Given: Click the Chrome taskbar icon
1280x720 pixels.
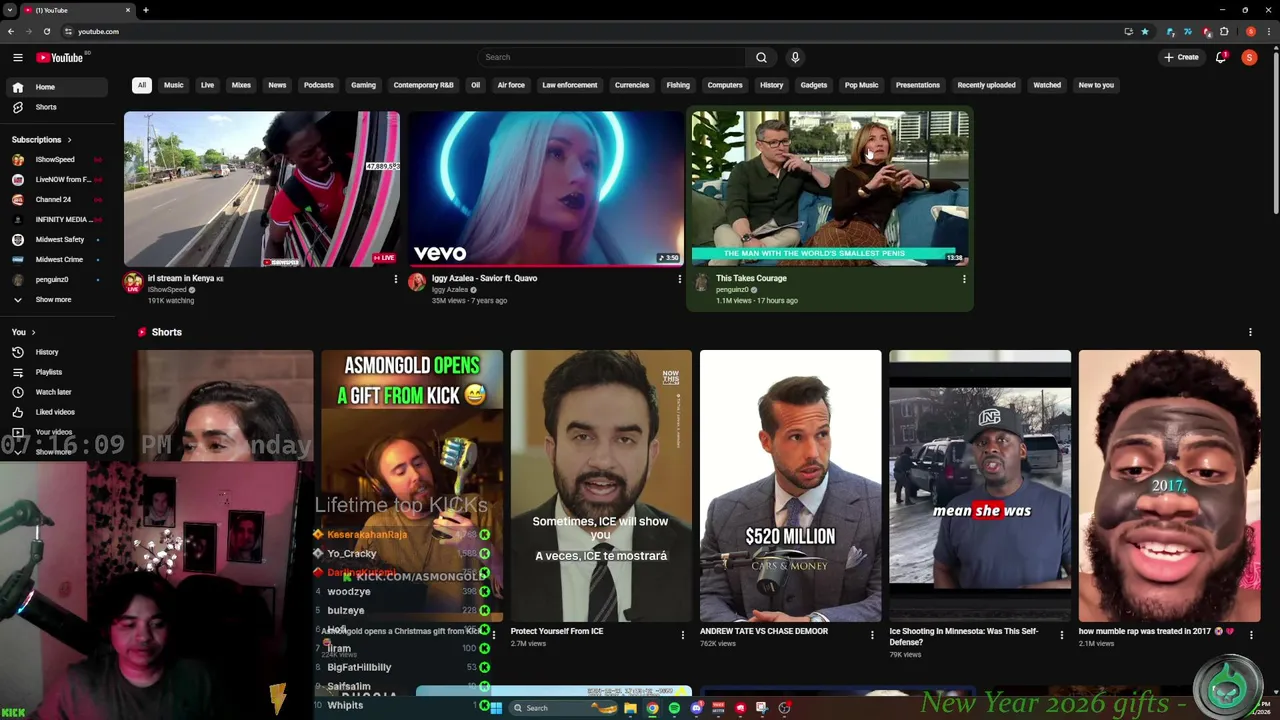Looking at the screenshot, I should pos(652,708).
